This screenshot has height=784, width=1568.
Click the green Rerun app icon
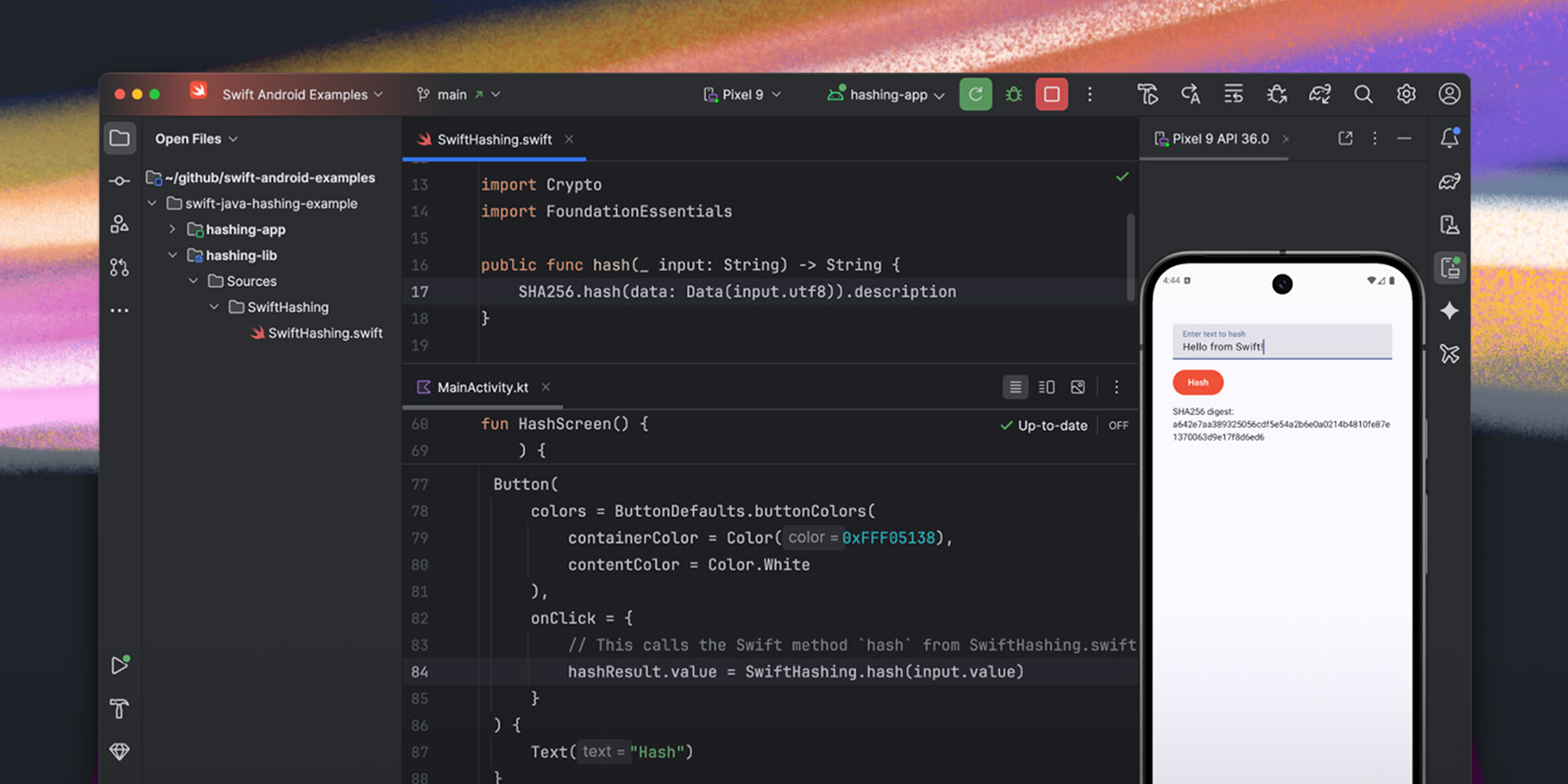click(x=975, y=94)
